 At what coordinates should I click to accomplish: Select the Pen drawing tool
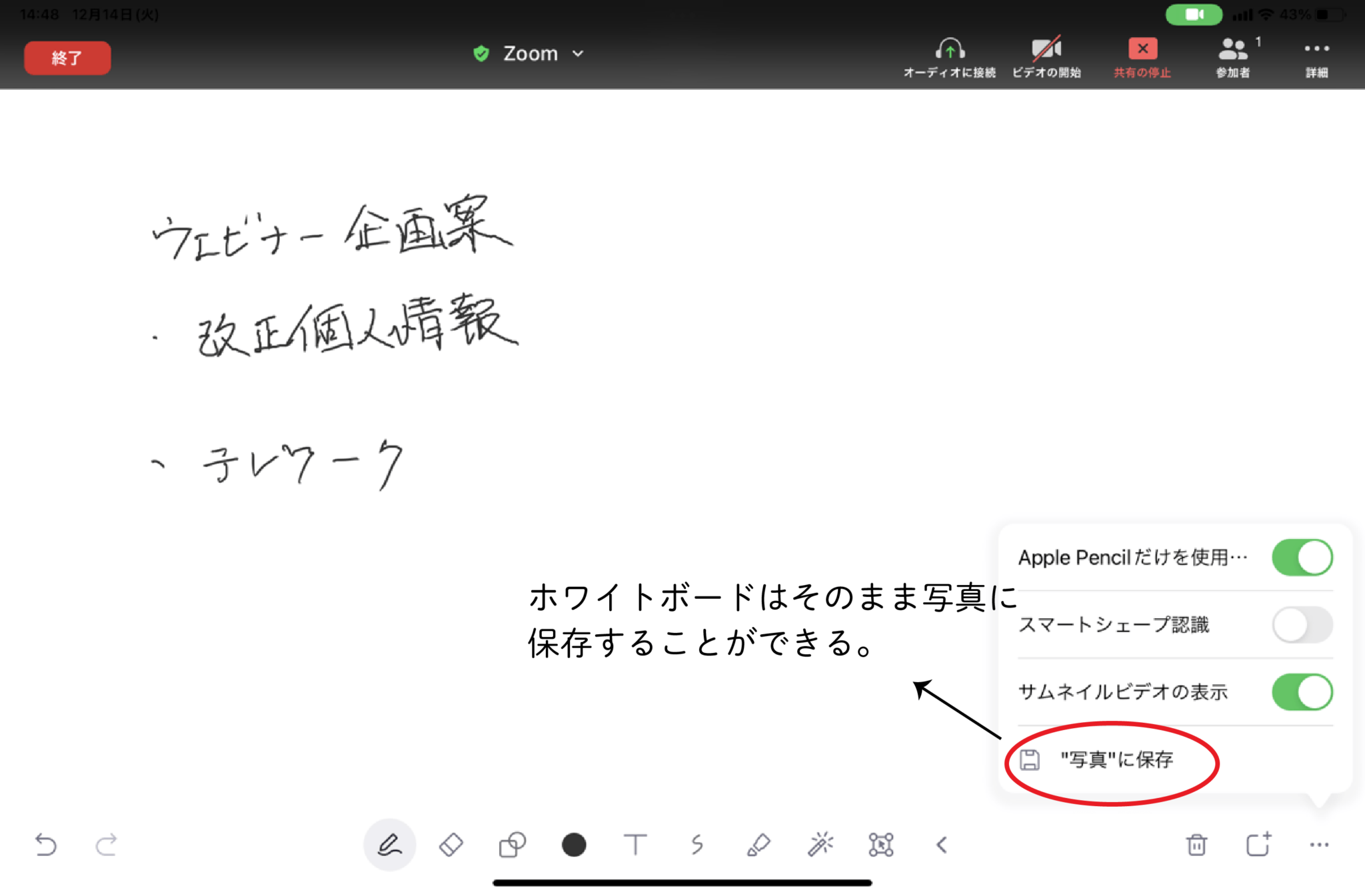point(390,845)
